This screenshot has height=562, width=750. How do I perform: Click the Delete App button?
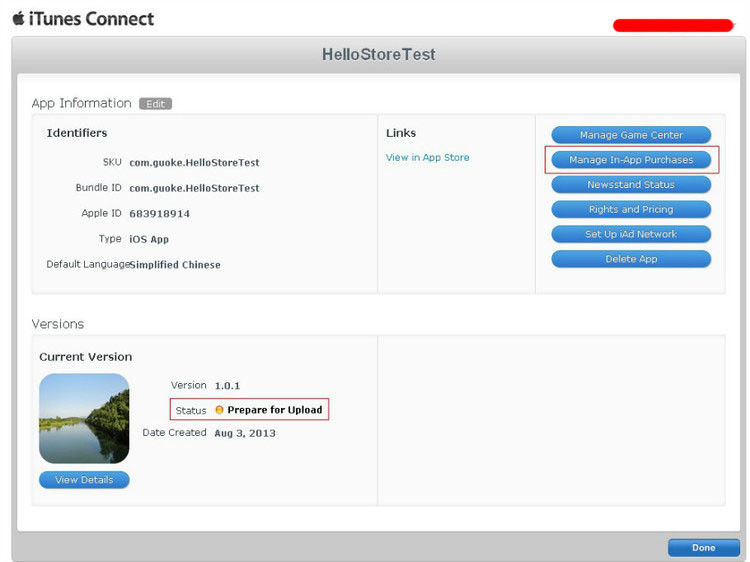coord(631,259)
